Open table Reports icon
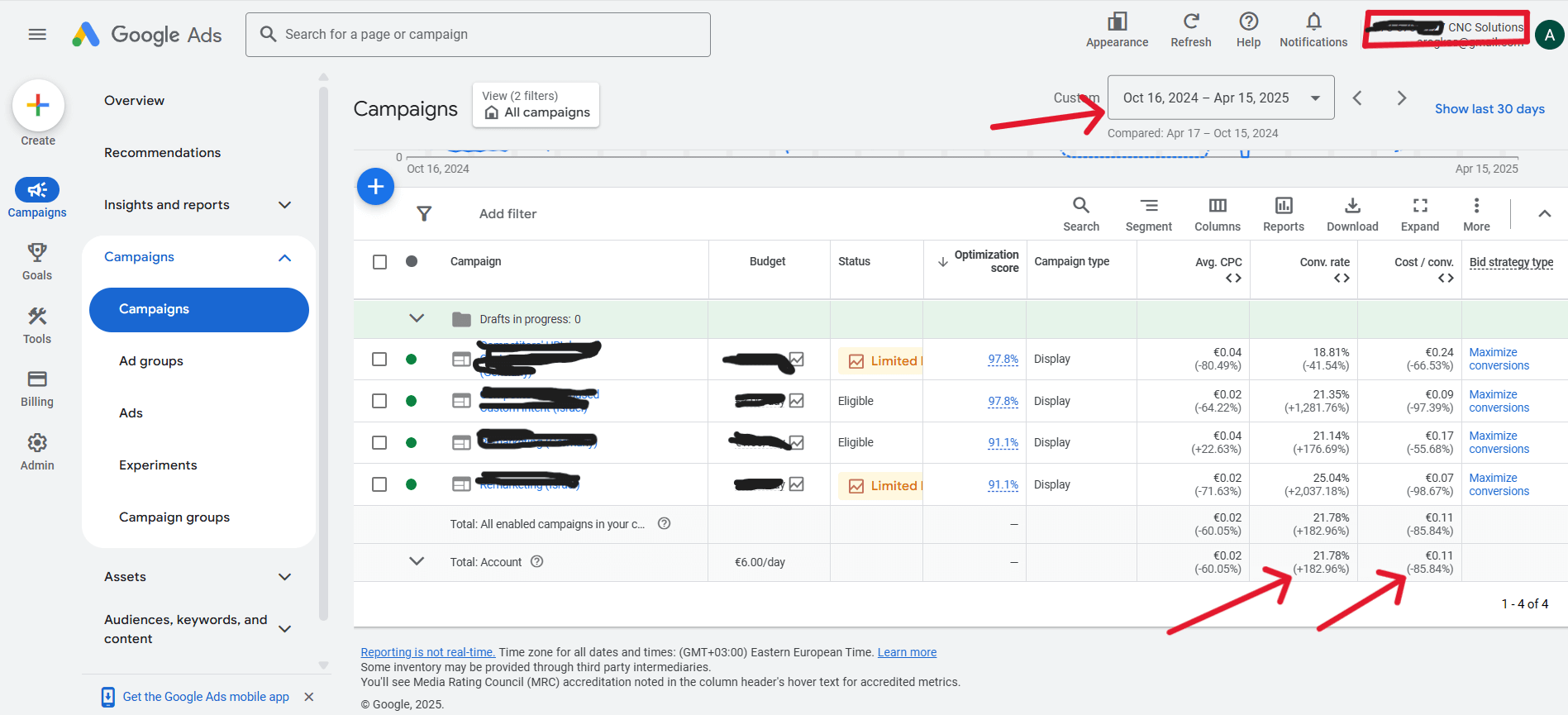The width and height of the screenshot is (1568, 715). [x=1283, y=214]
